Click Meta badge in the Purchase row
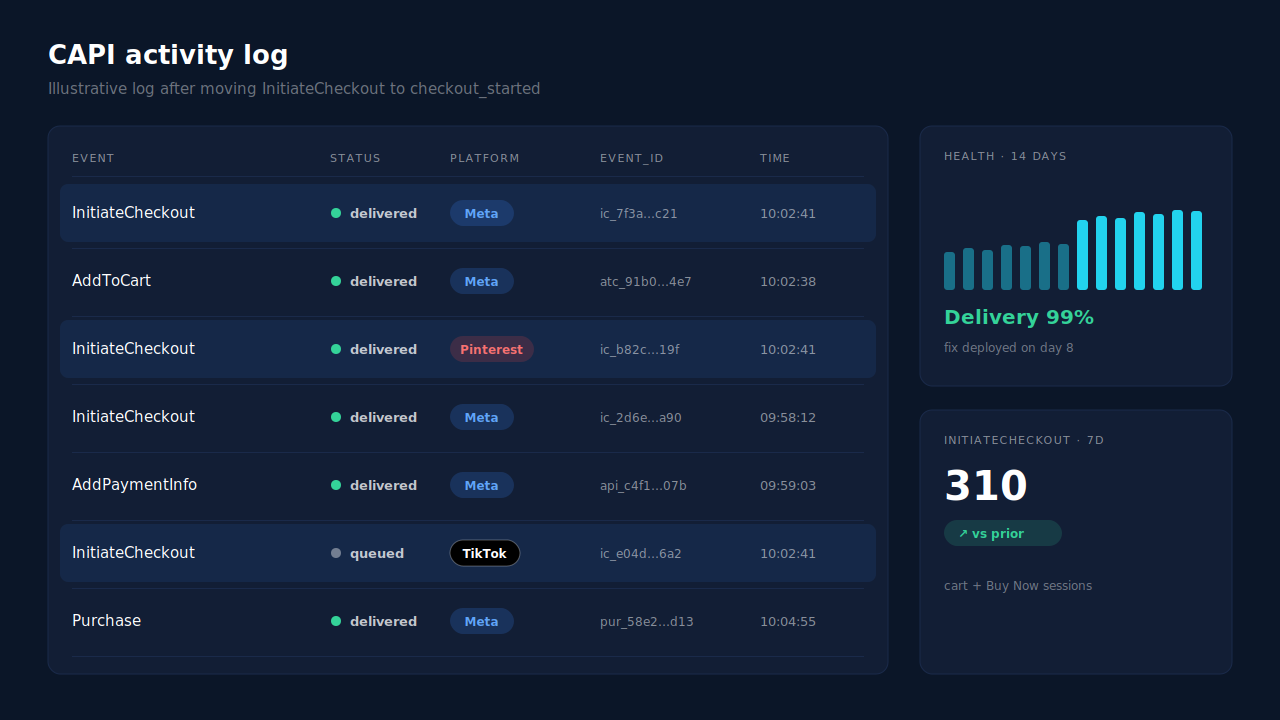This screenshot has width=1280, height=720. tap(482, 621)
